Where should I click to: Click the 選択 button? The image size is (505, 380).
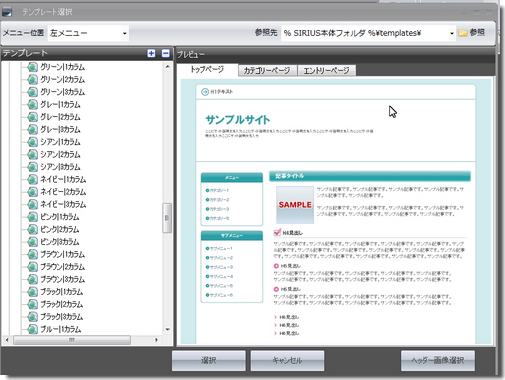(209, 360)
